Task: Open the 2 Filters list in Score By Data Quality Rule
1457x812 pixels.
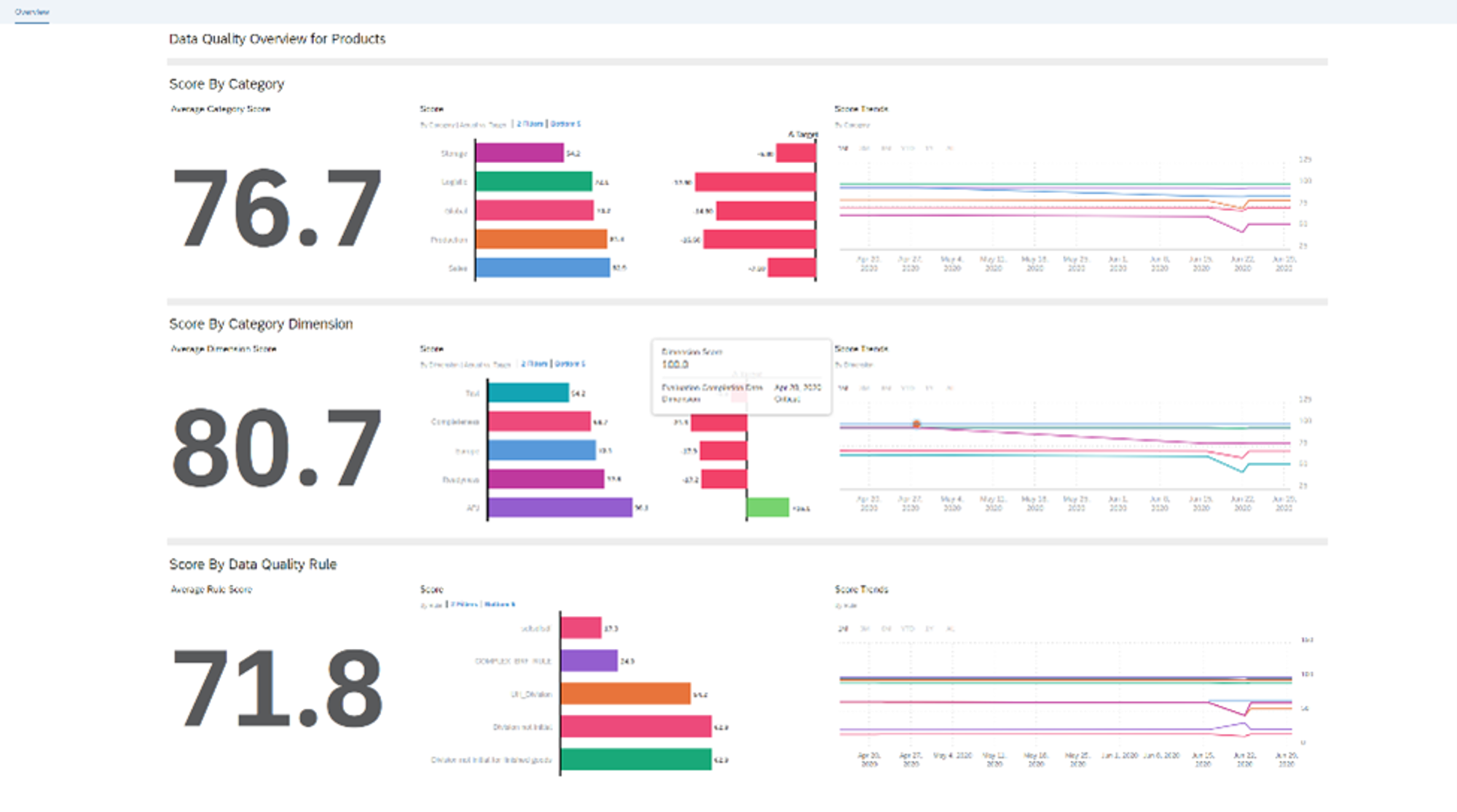Action: point(464,604)
